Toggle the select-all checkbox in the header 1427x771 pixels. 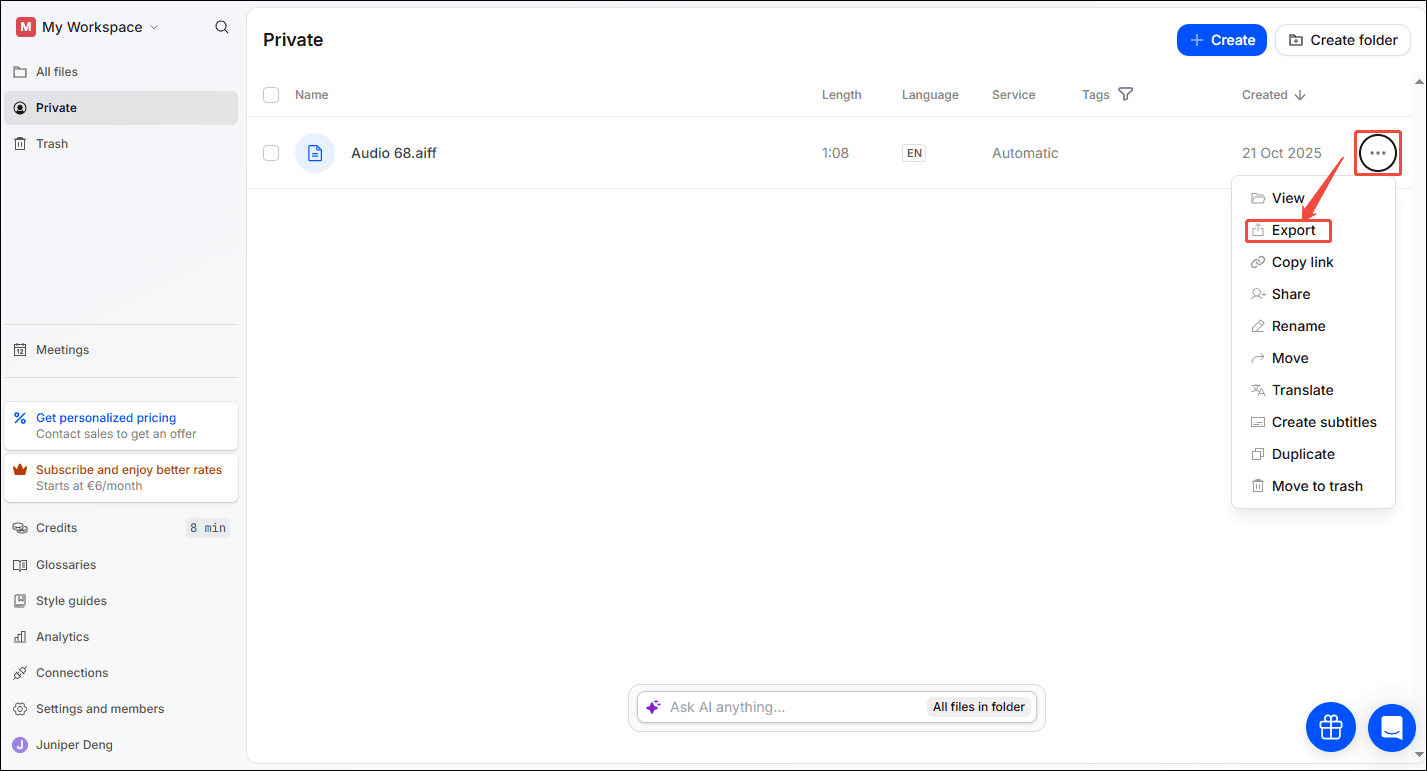(271, 95)
